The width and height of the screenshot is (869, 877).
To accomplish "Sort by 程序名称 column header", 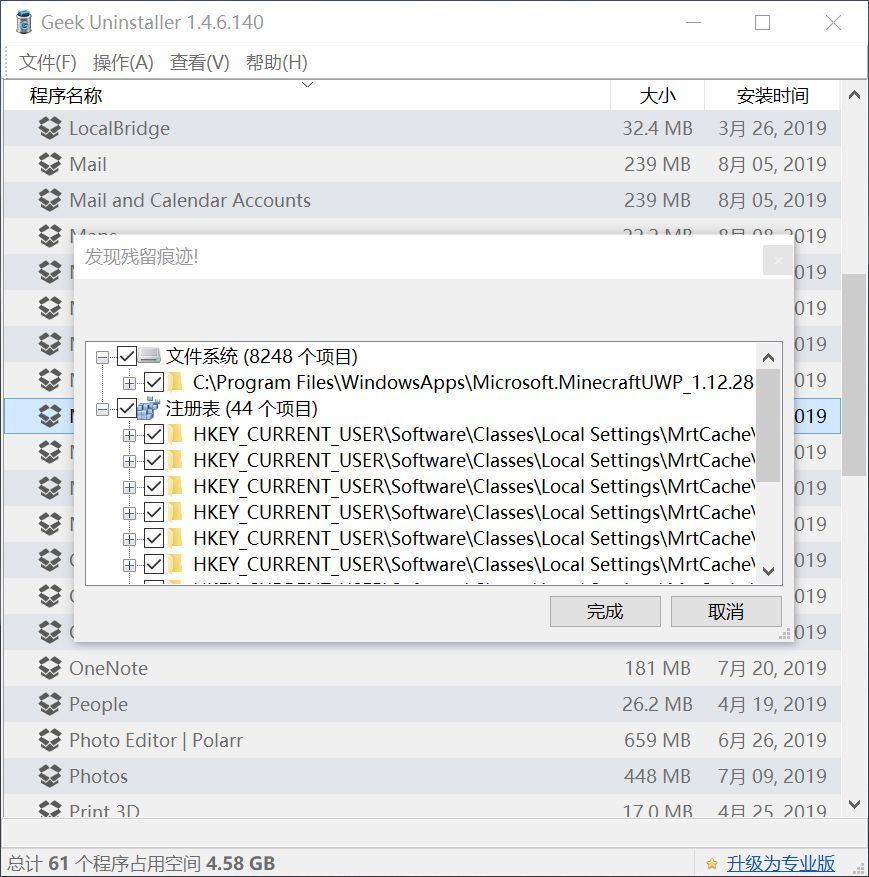I will (306, 96).
